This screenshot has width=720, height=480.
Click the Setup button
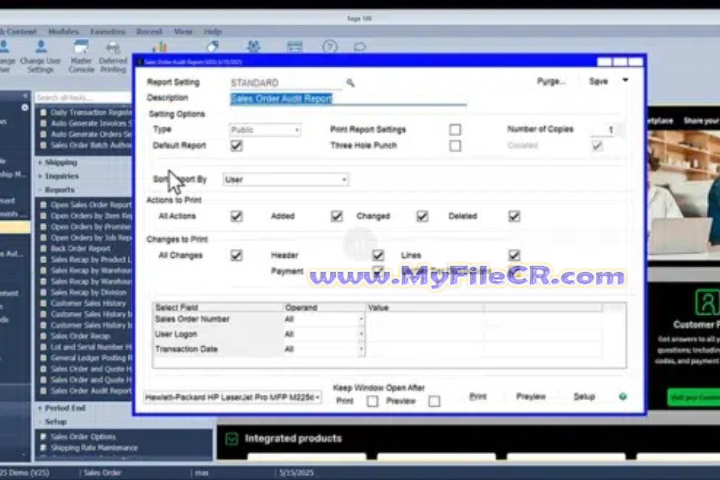[584, 396]
